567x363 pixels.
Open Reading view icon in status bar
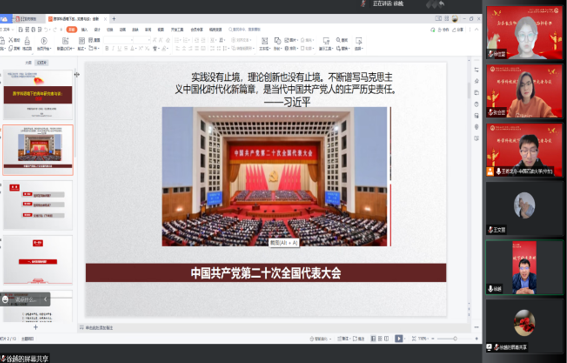tap(387, 338)
